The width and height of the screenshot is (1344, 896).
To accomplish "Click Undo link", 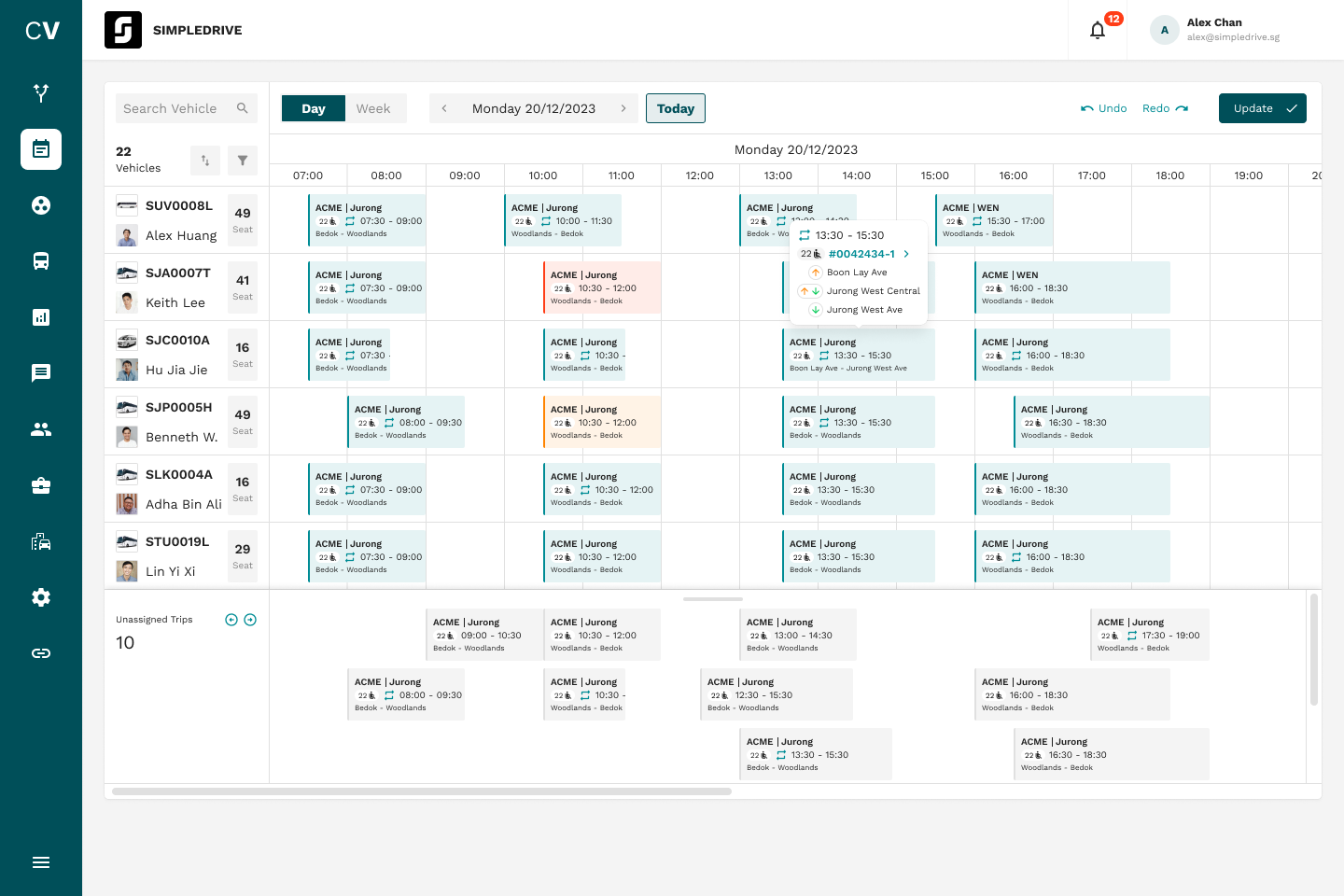I will tap(1104, 108).
